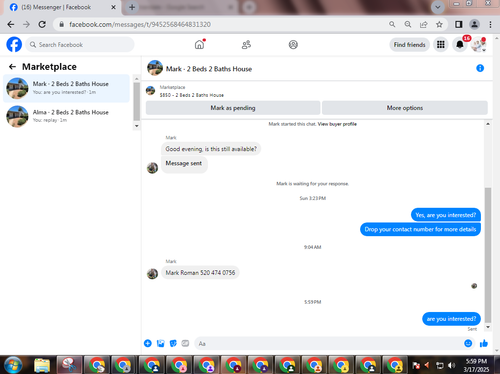The width and height of the screenshot is (500, 374).
Task: Open the Alma - 2 Beds 2 Baths House chat
Action: click(x=66, y=116)
